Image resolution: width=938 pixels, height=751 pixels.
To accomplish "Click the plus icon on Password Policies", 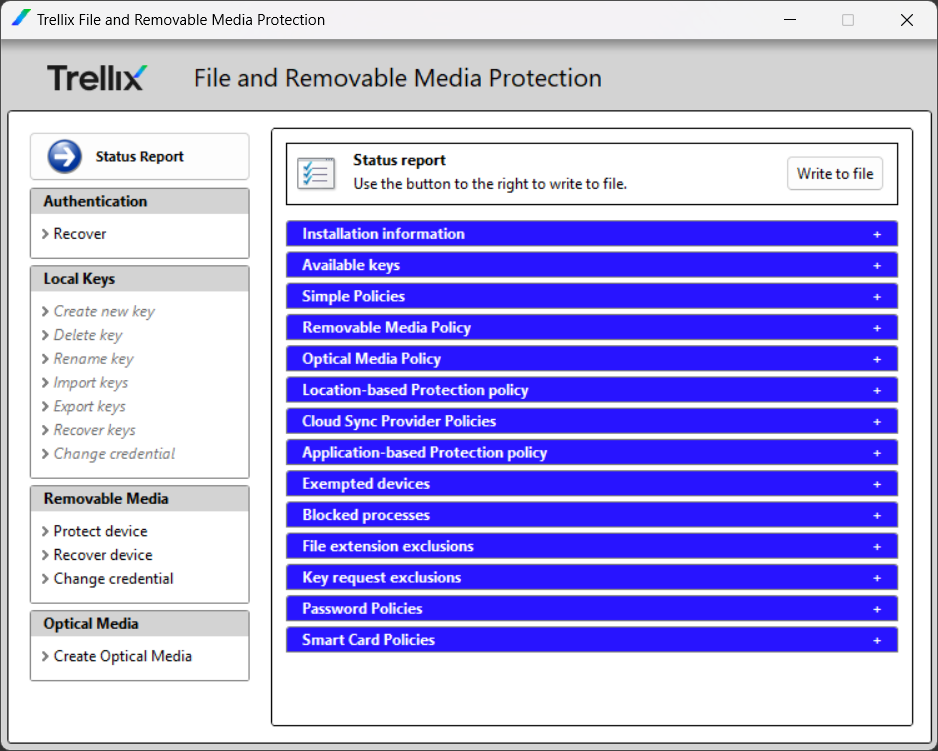I will pos(877,609).
